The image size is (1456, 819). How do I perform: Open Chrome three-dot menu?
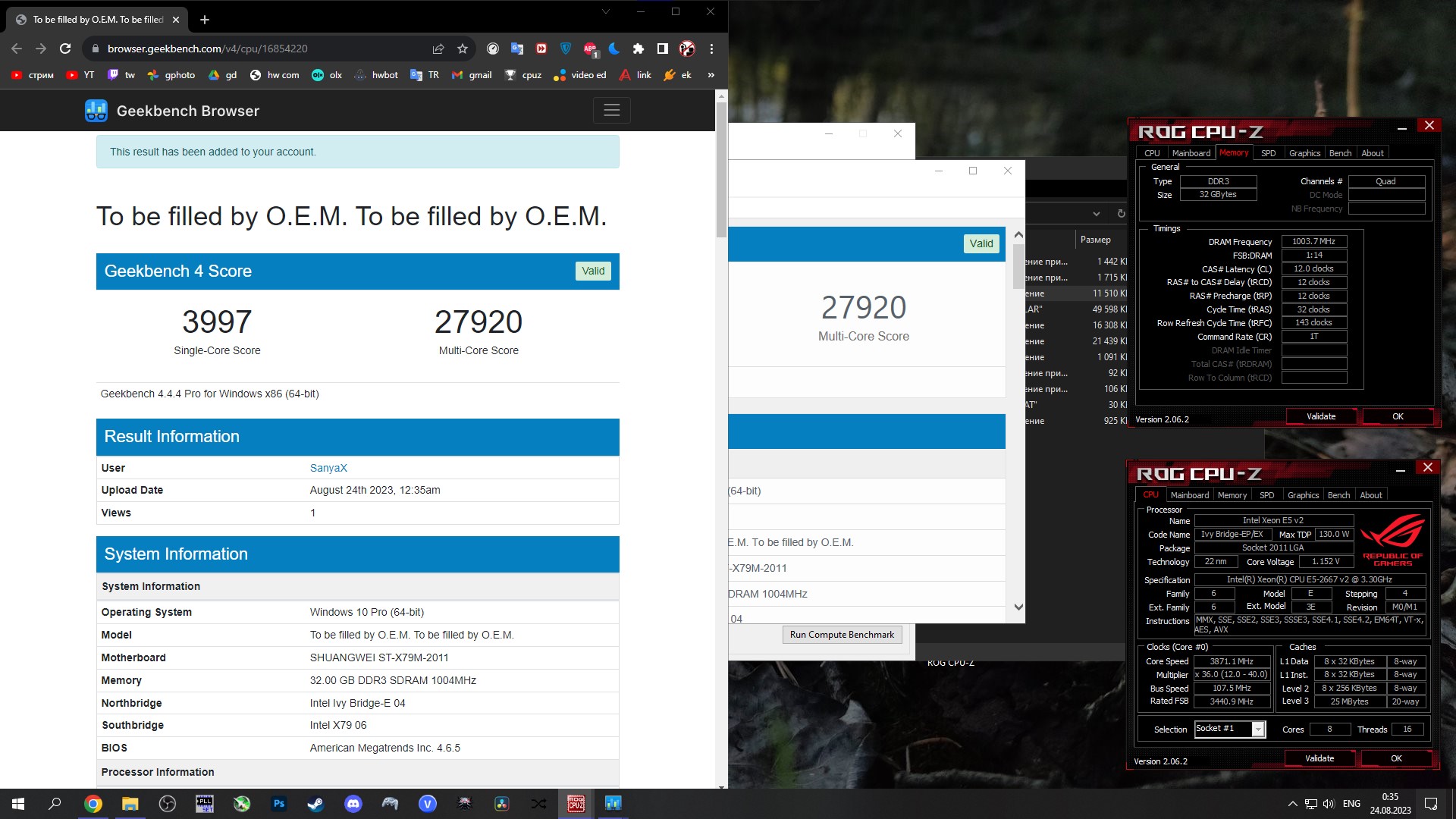coord(711,49)
